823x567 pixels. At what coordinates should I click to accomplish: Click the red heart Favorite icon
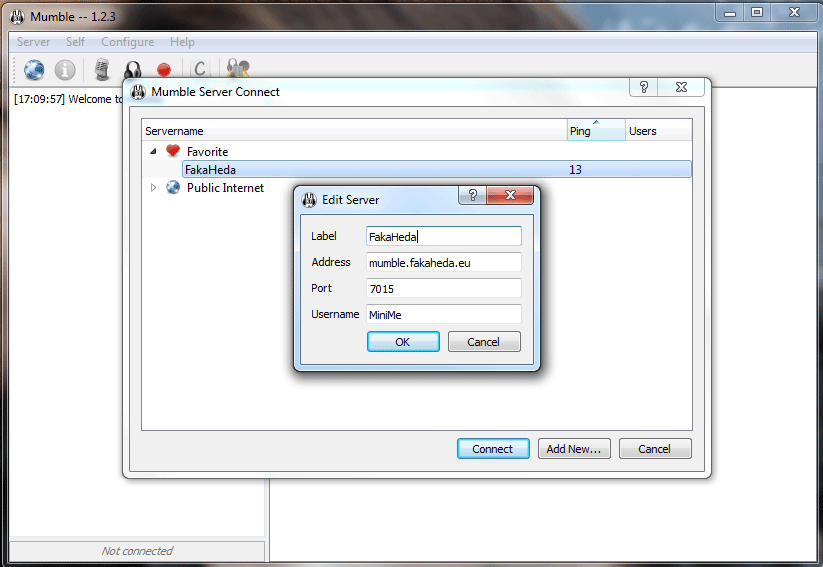tap(173, 151)
